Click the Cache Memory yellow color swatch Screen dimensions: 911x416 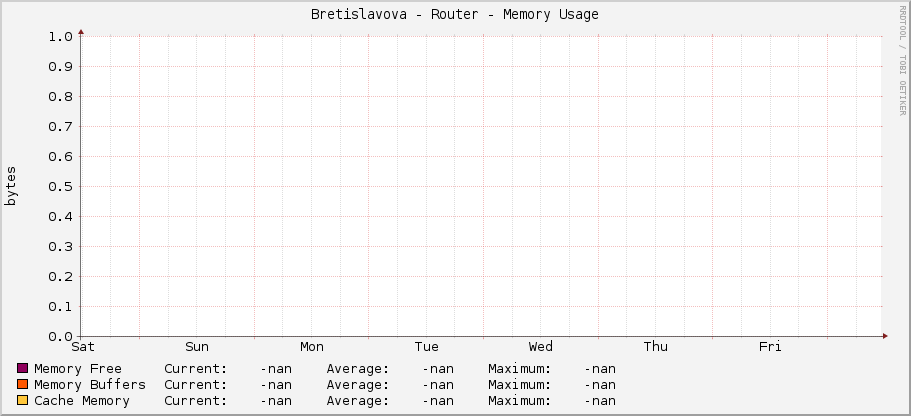(x=23, y=400)
